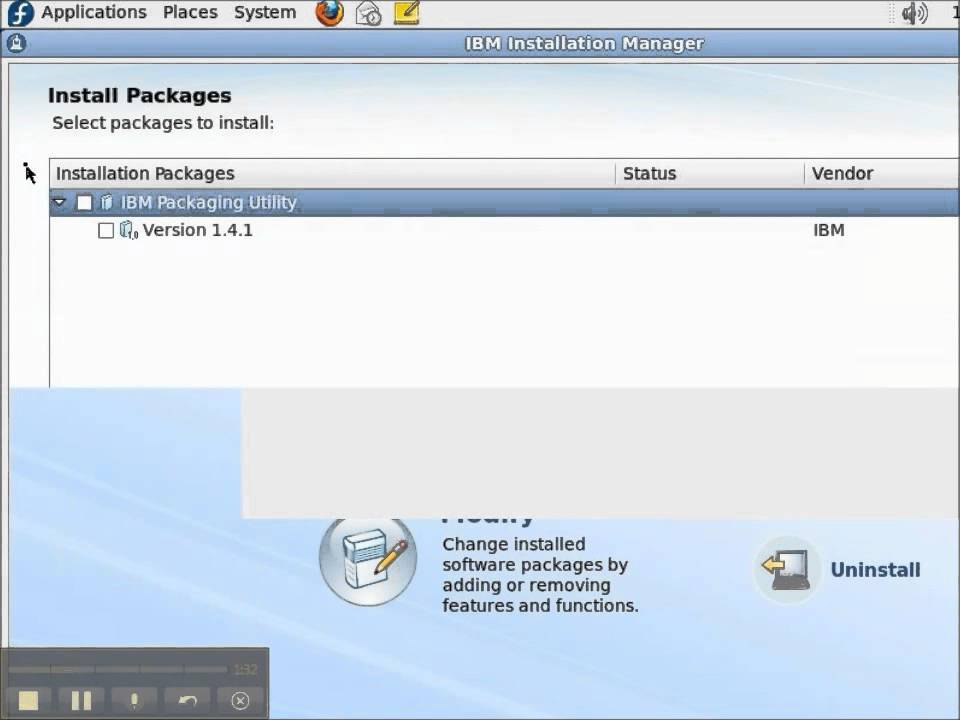
Task: Click the undo arrow in recorder controls
Action: 187,700
